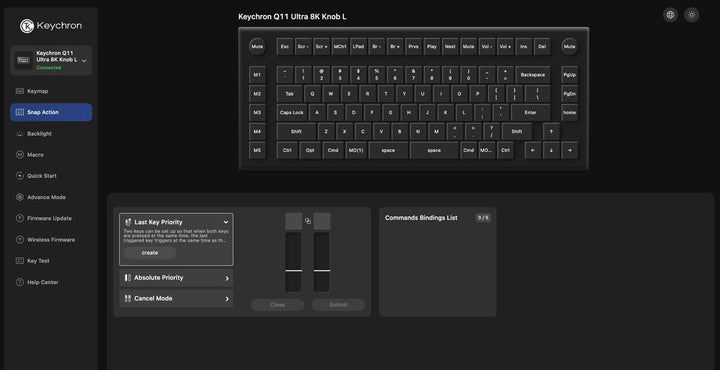Select the M2 macro key
The height and width of the screenshot is (370, 720).
click(257, 94)
